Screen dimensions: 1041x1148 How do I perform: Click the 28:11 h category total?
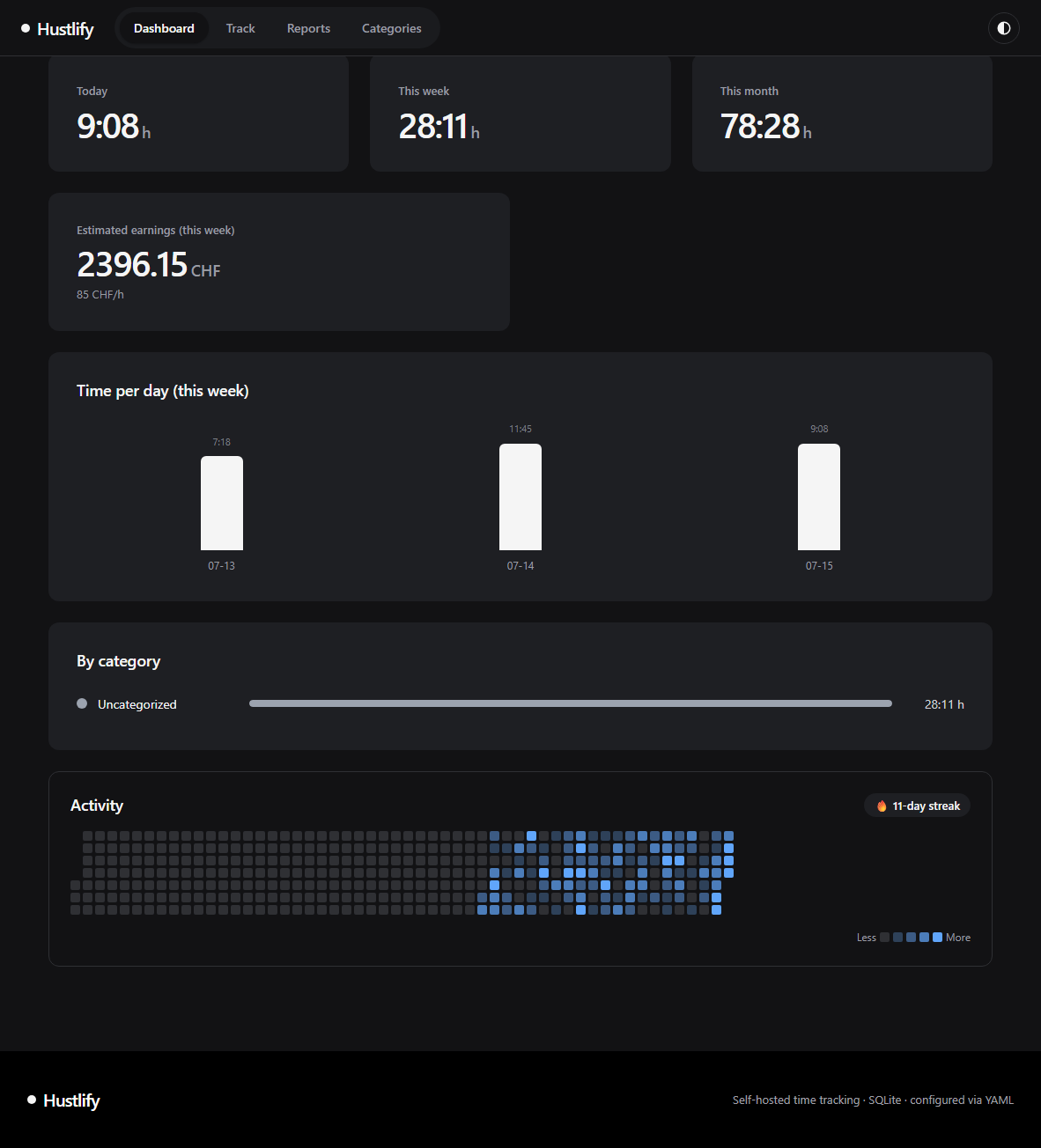point(944,704)
